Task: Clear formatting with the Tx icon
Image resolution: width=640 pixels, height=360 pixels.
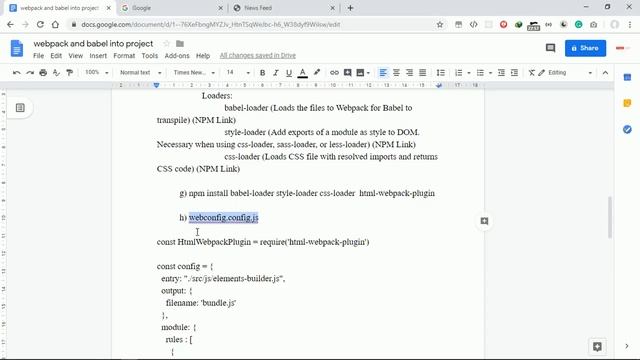Action: 531,73
